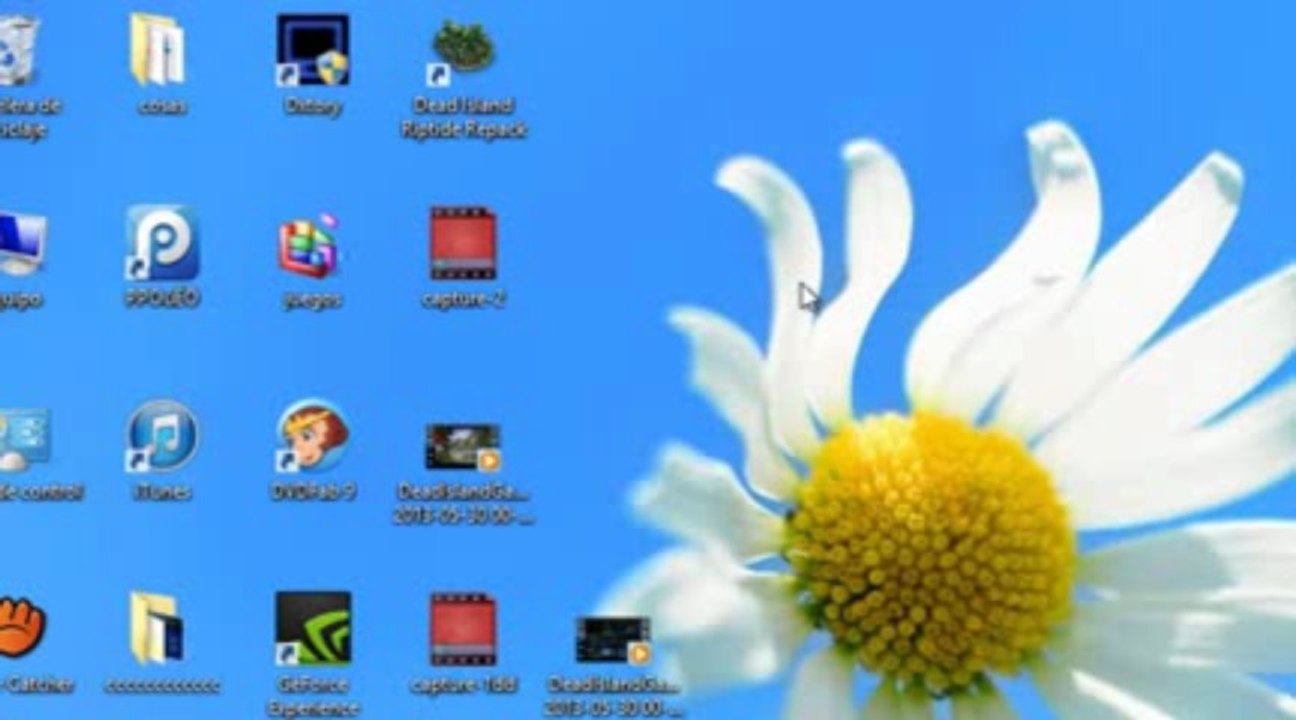The height and width of the screenshot is (720, 1296).
Task: Select the red capture video beside GeForce Experience
Action: pos(463,629)
